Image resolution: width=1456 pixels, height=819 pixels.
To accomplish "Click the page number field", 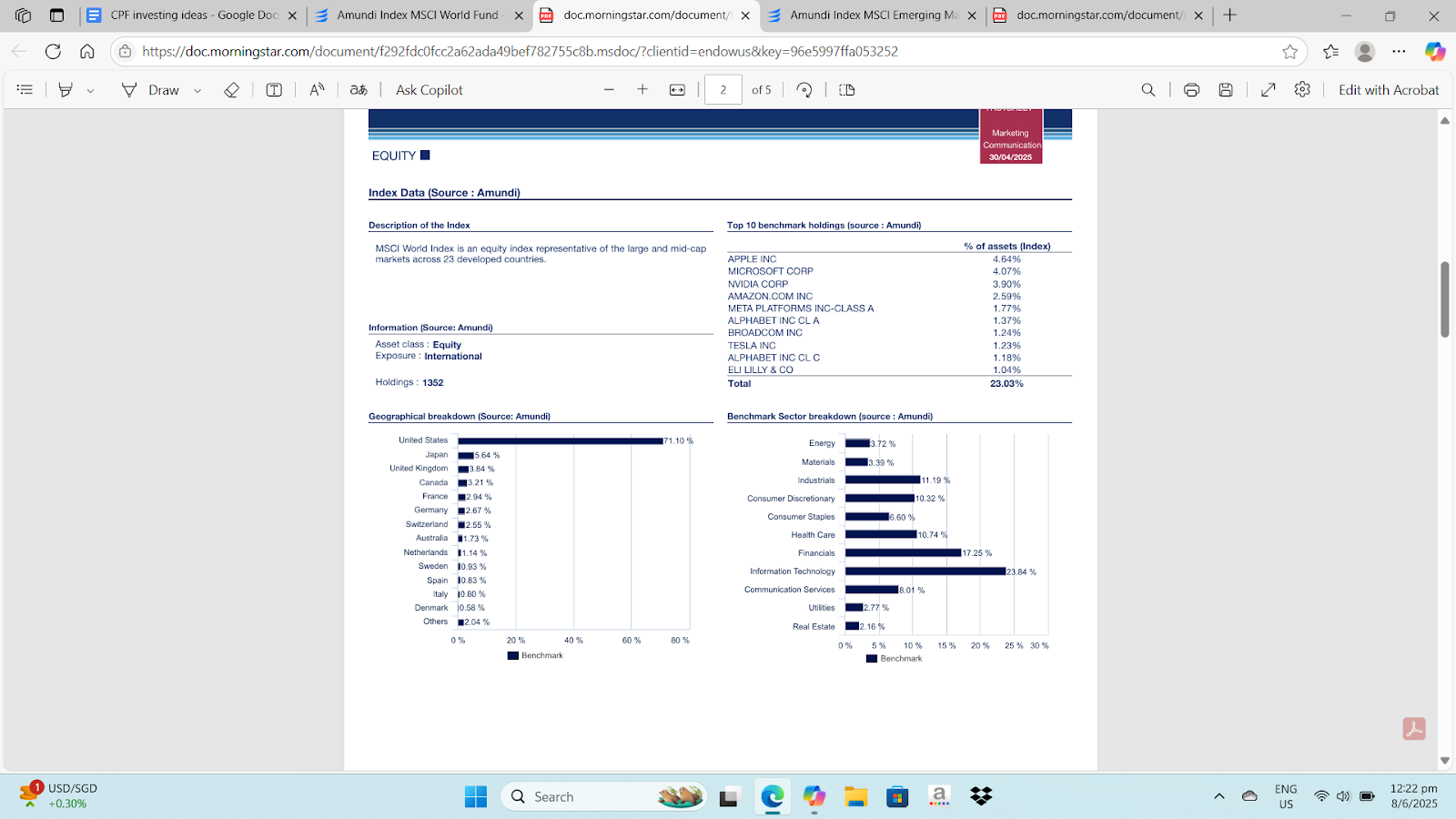I will pos(723,90).
